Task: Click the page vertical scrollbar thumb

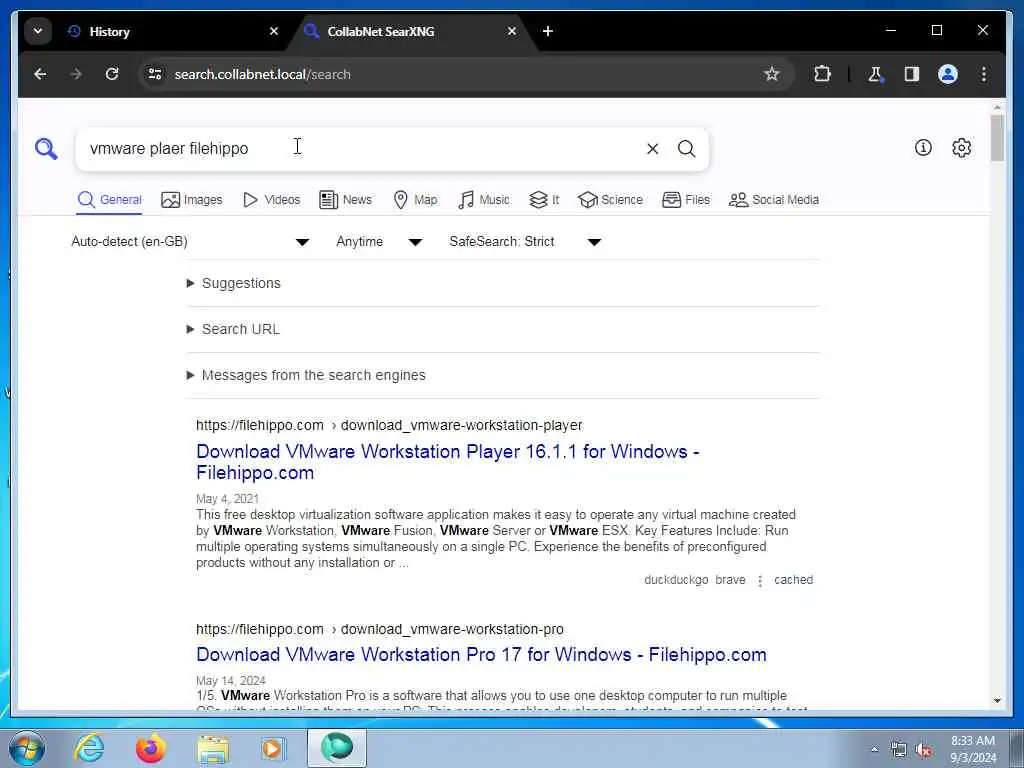Action: tap(997, 138)
